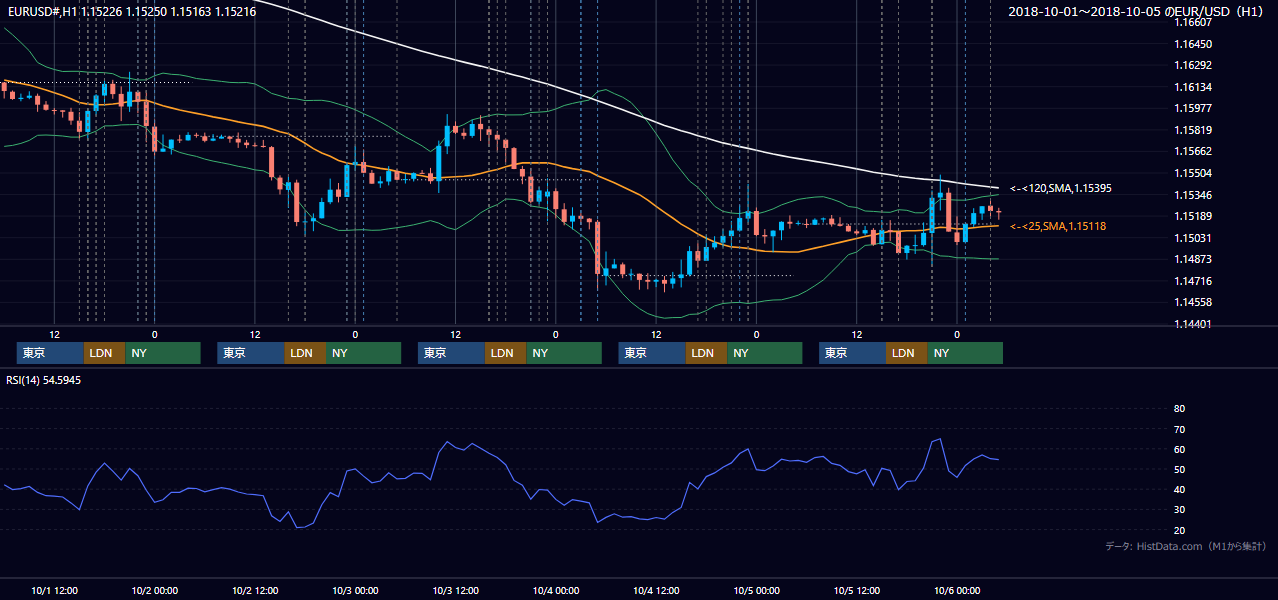Click the 1.15189 price axis label
Screen dimensions: 1278x600
(1194, 216)
